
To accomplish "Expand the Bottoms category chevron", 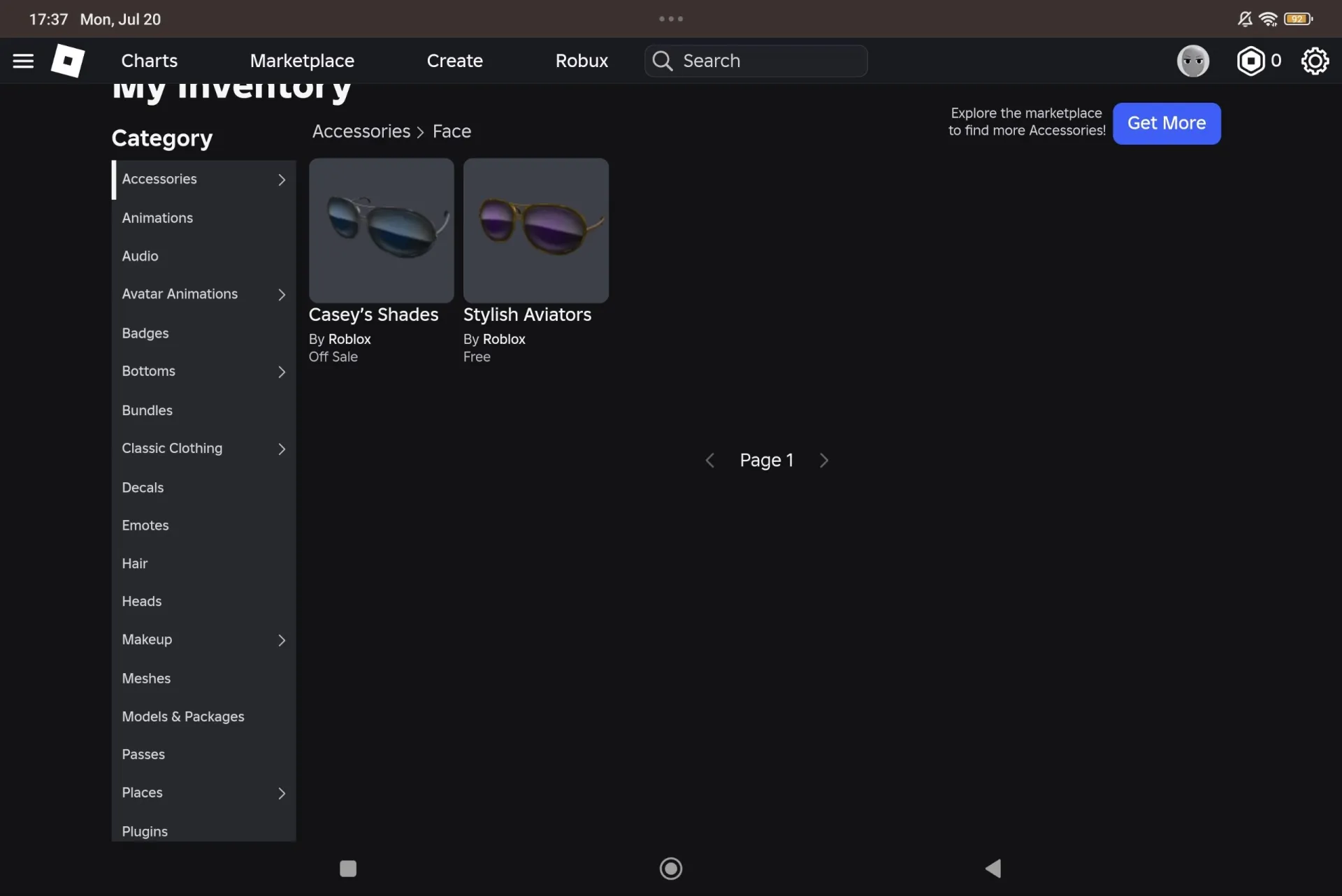I will click(x=282, y=372).
